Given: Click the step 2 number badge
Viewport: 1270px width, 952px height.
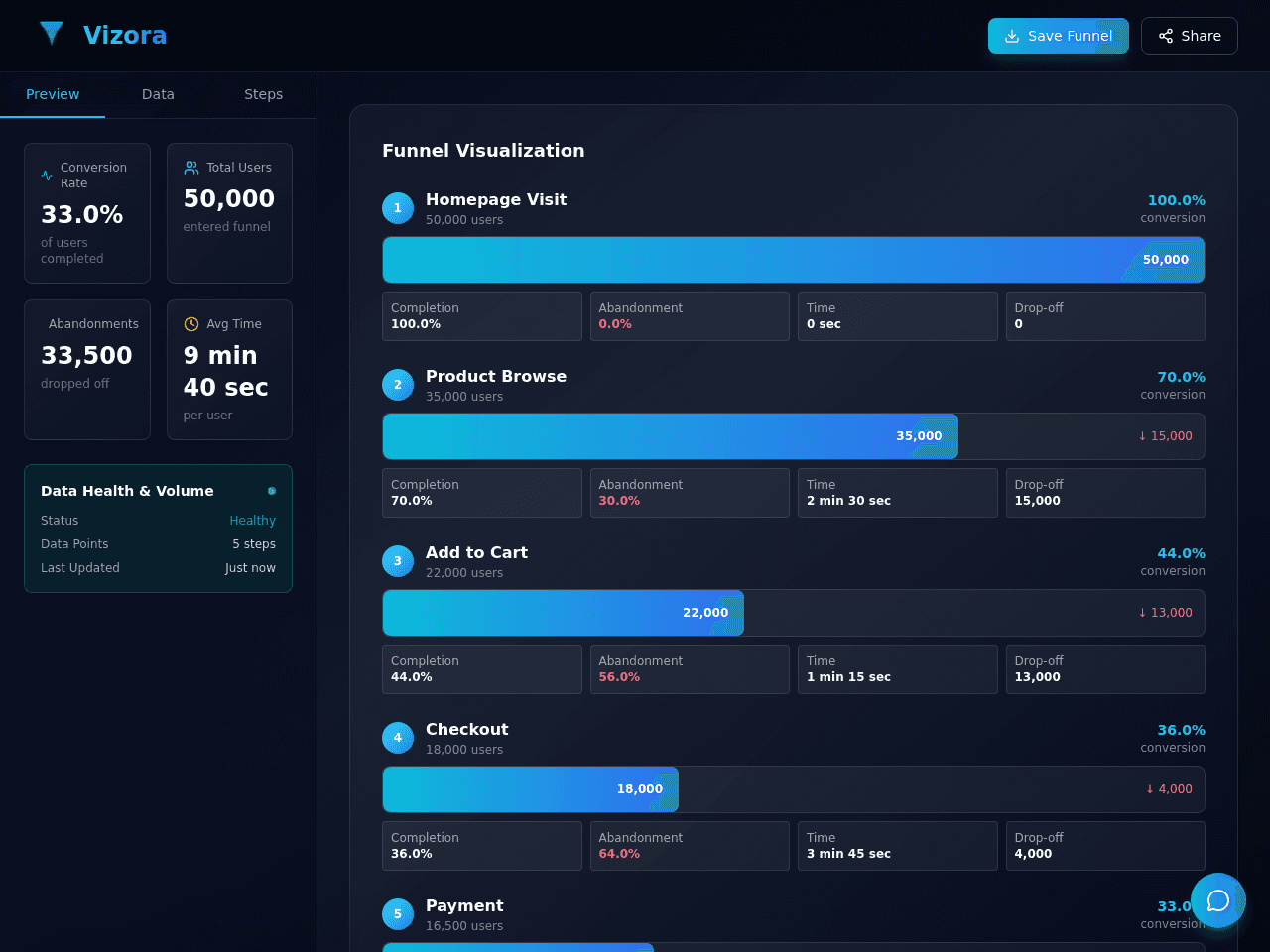Looking at the screenshot, I should pyautogui.click(x=398, y=385).
